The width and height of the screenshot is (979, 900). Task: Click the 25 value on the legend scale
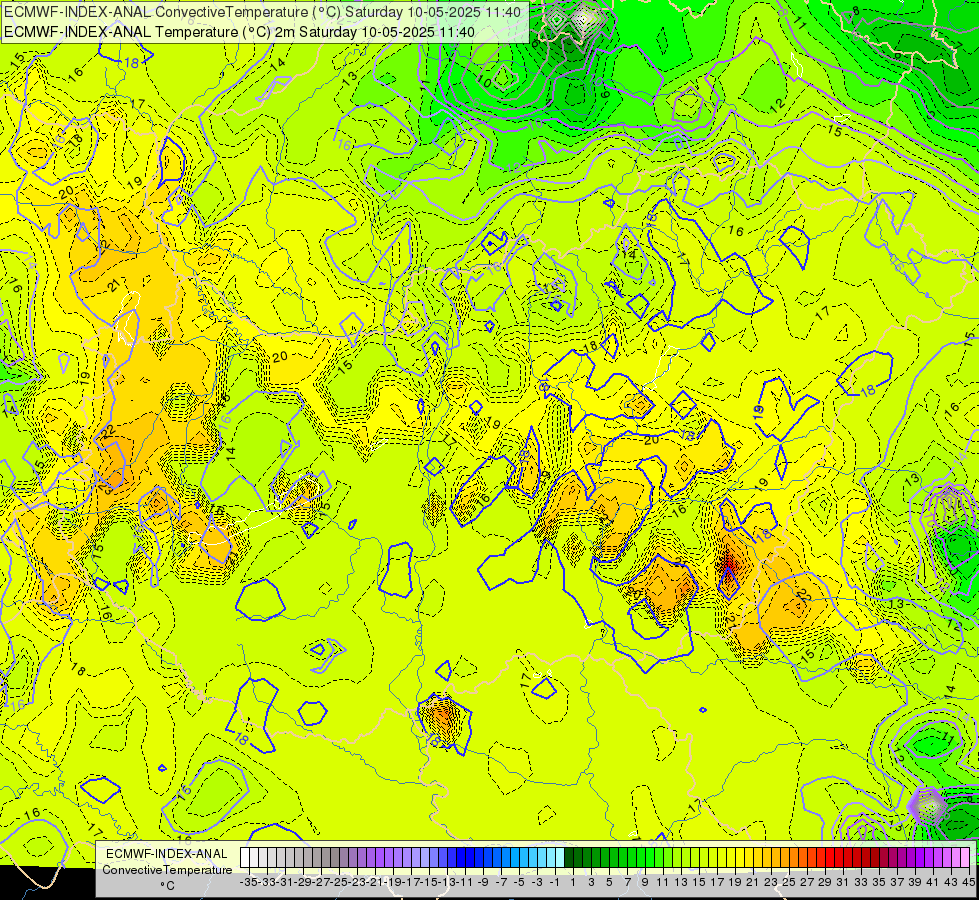click(x=789, y=882)
